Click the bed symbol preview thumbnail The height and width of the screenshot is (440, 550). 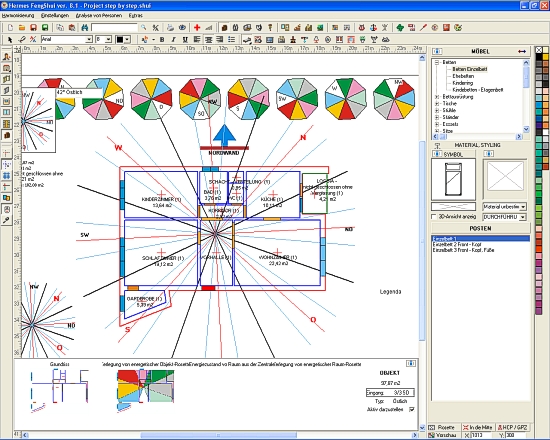point(453,179)
